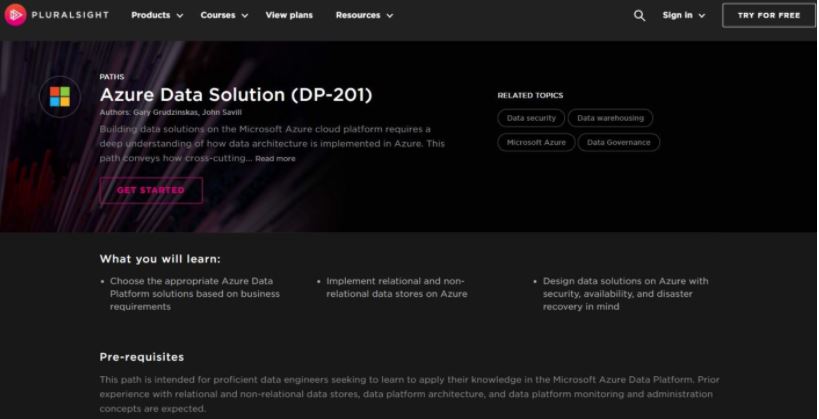The width and height of the screenshot is (819, 419).
Task: Expand description with Read more link
Action: coord(275,158)
